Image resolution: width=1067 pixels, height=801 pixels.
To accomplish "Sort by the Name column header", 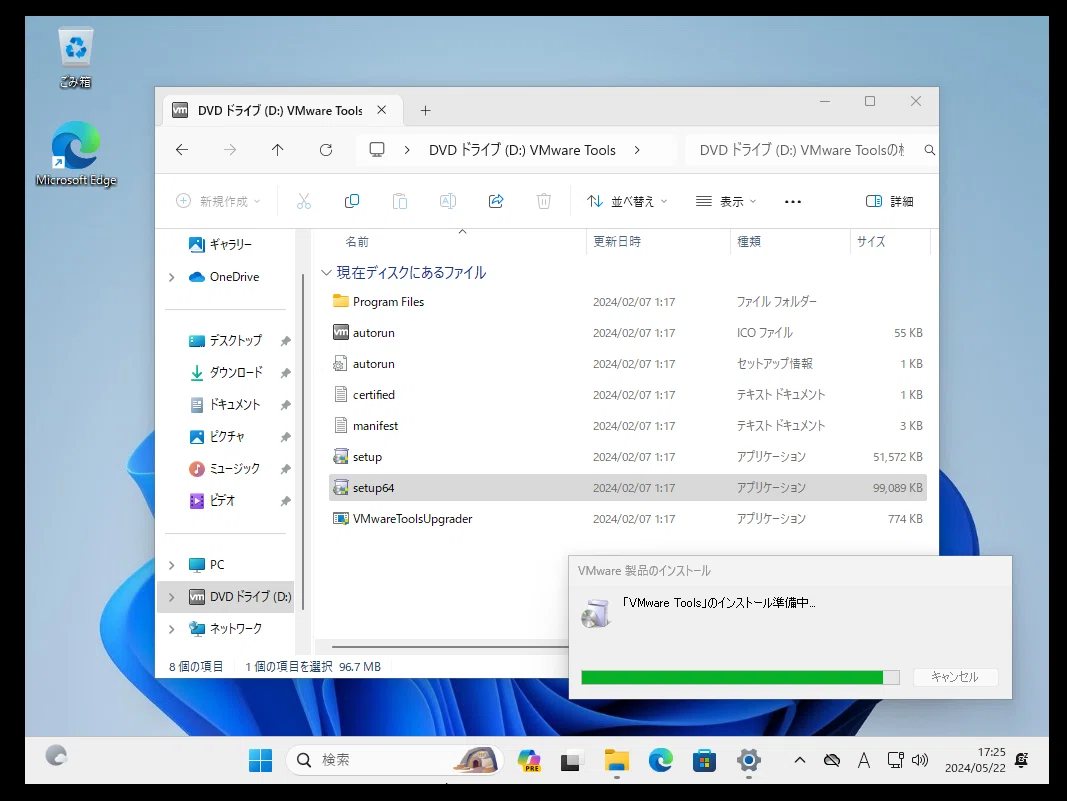I will point(449,242).
